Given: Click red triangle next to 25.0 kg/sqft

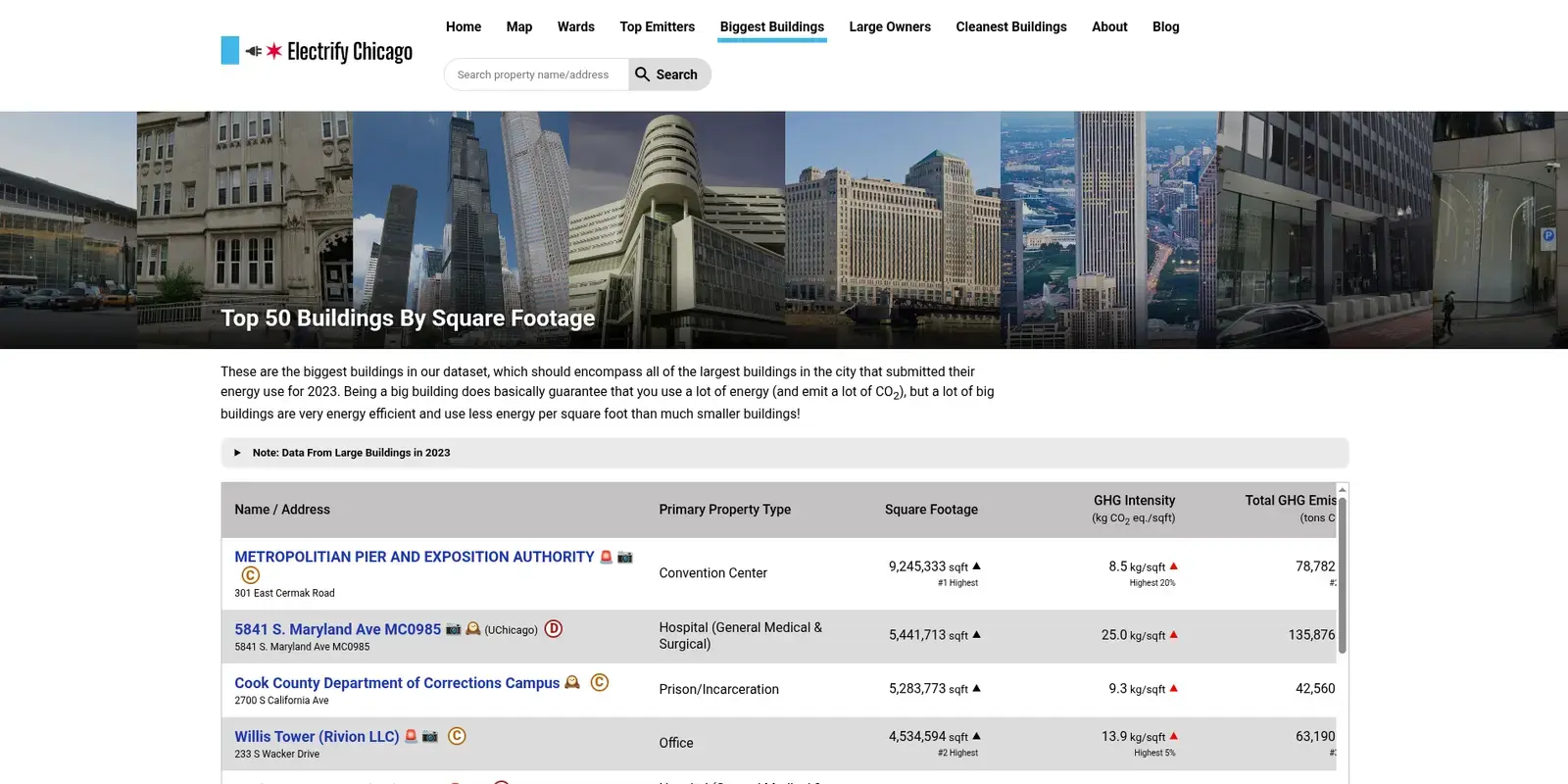Looking at the screenshot, I should tap(1174, 635).
